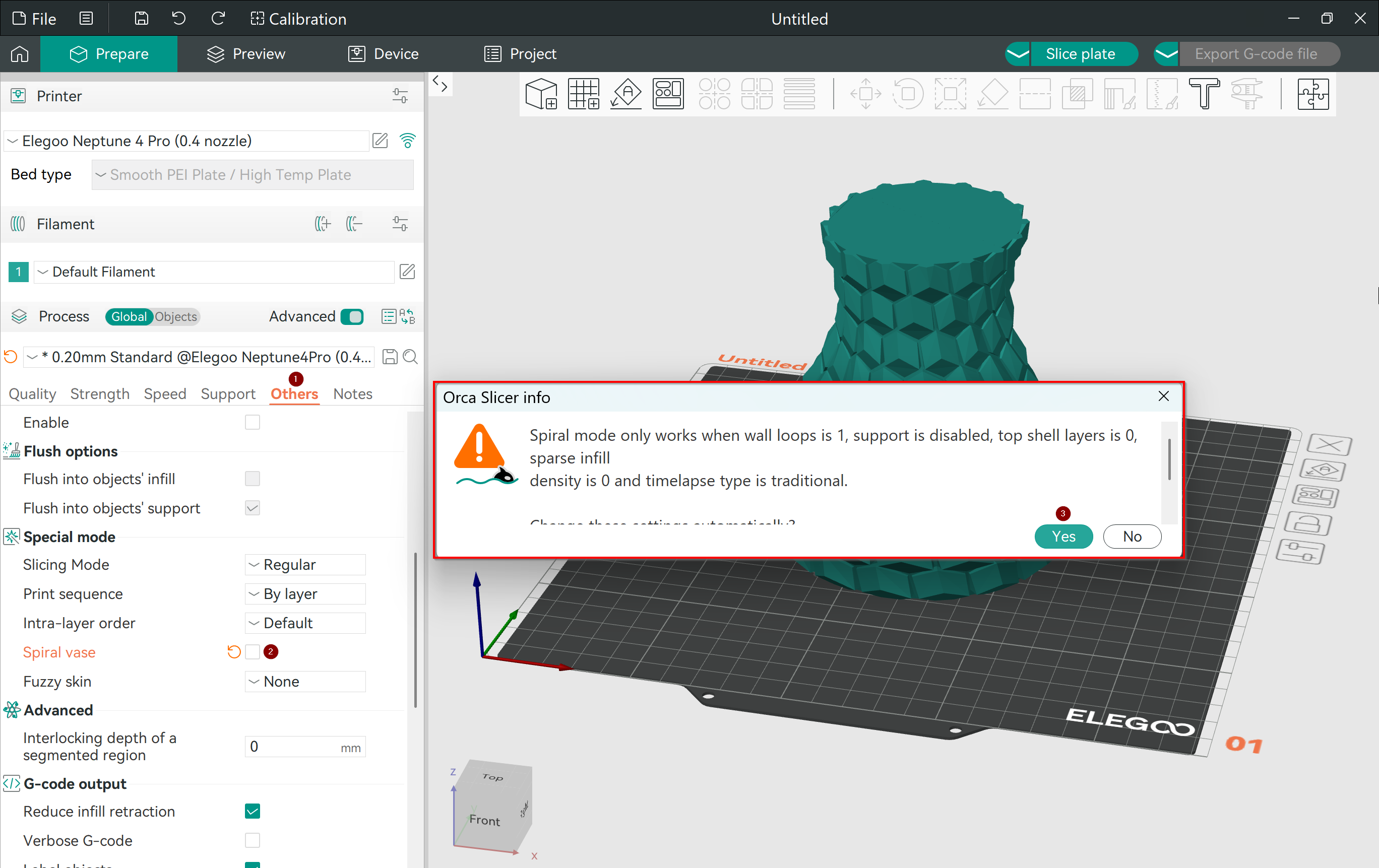Open the Export G-code dropdown arrow
This screenshot has width=1379, height=868.
point(1166,54)
